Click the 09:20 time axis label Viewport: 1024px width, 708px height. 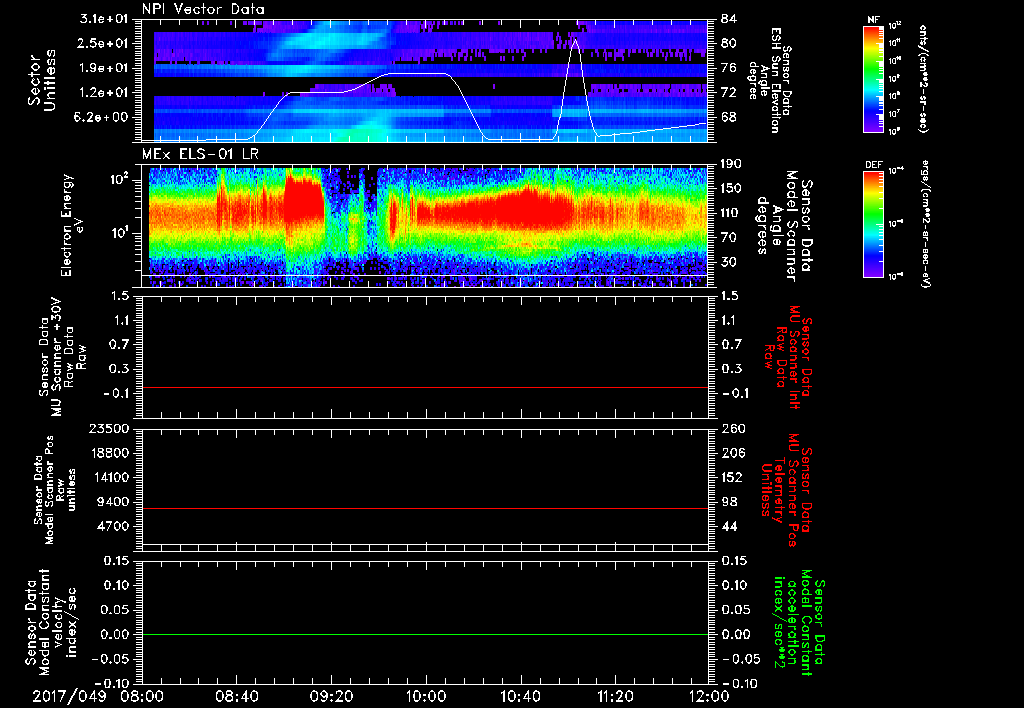(331, 696)
